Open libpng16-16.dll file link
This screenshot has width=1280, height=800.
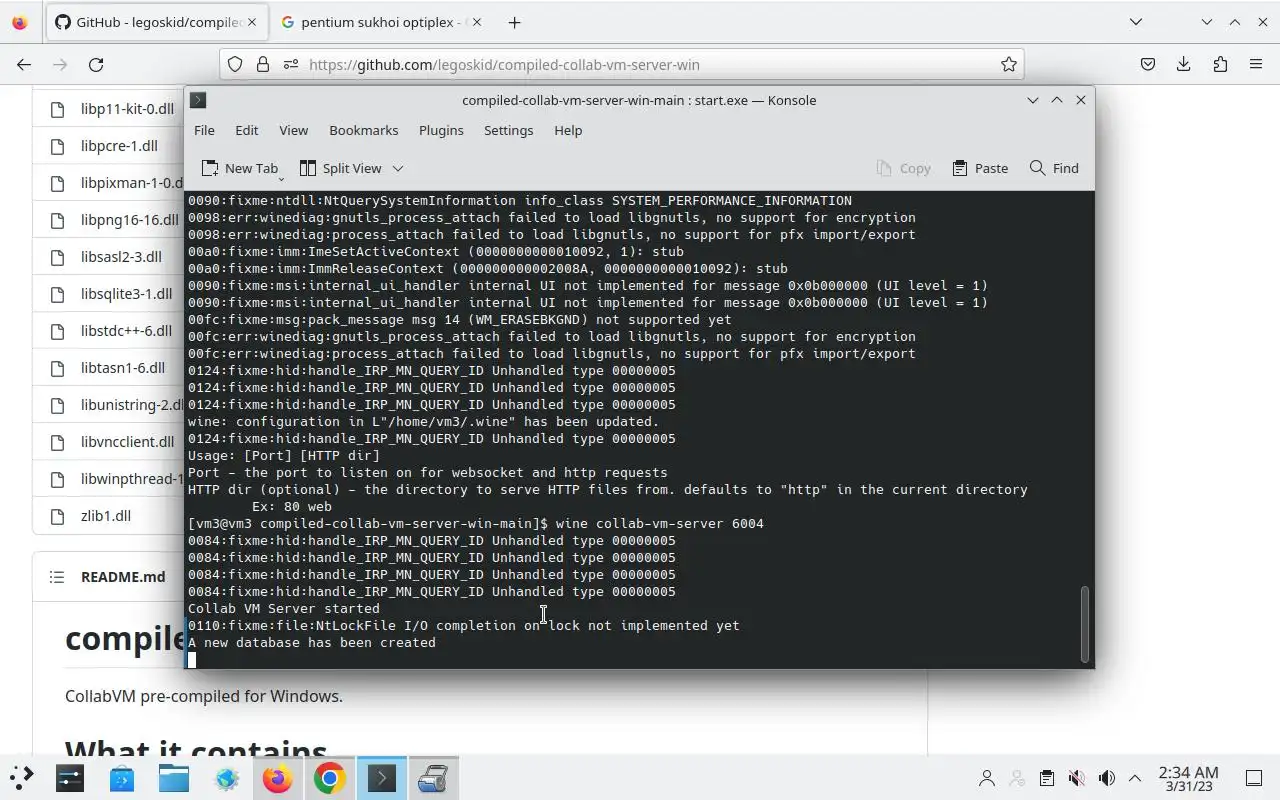pos(129,219)
